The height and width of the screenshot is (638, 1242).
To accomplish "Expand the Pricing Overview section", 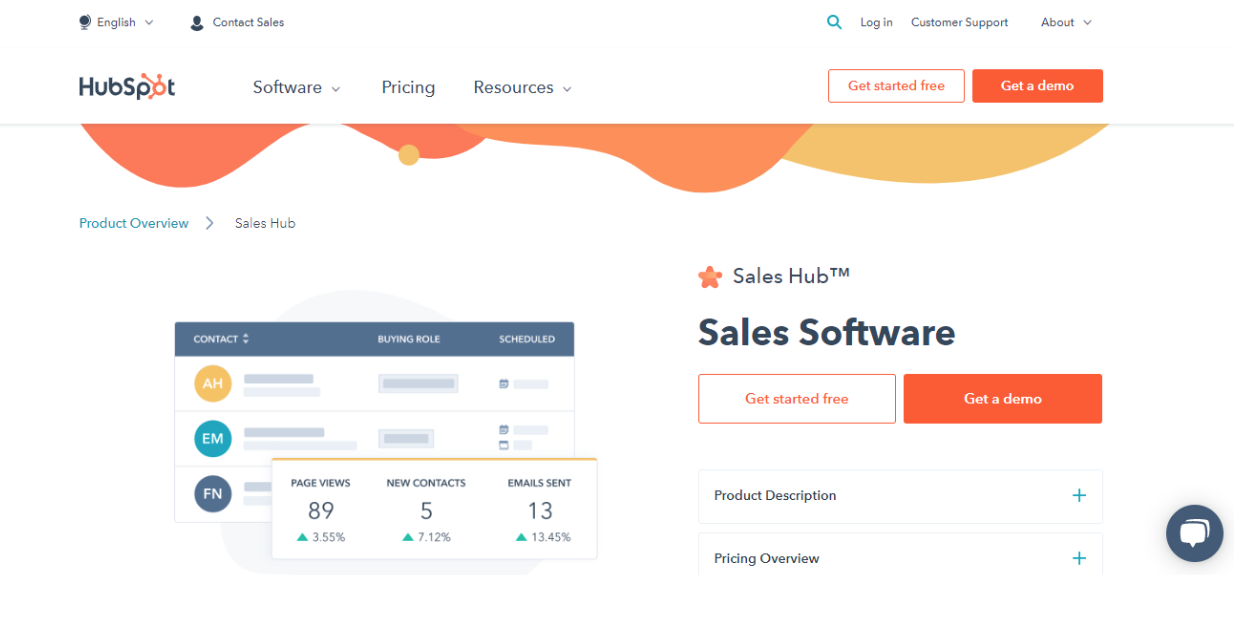I will 900,556.
